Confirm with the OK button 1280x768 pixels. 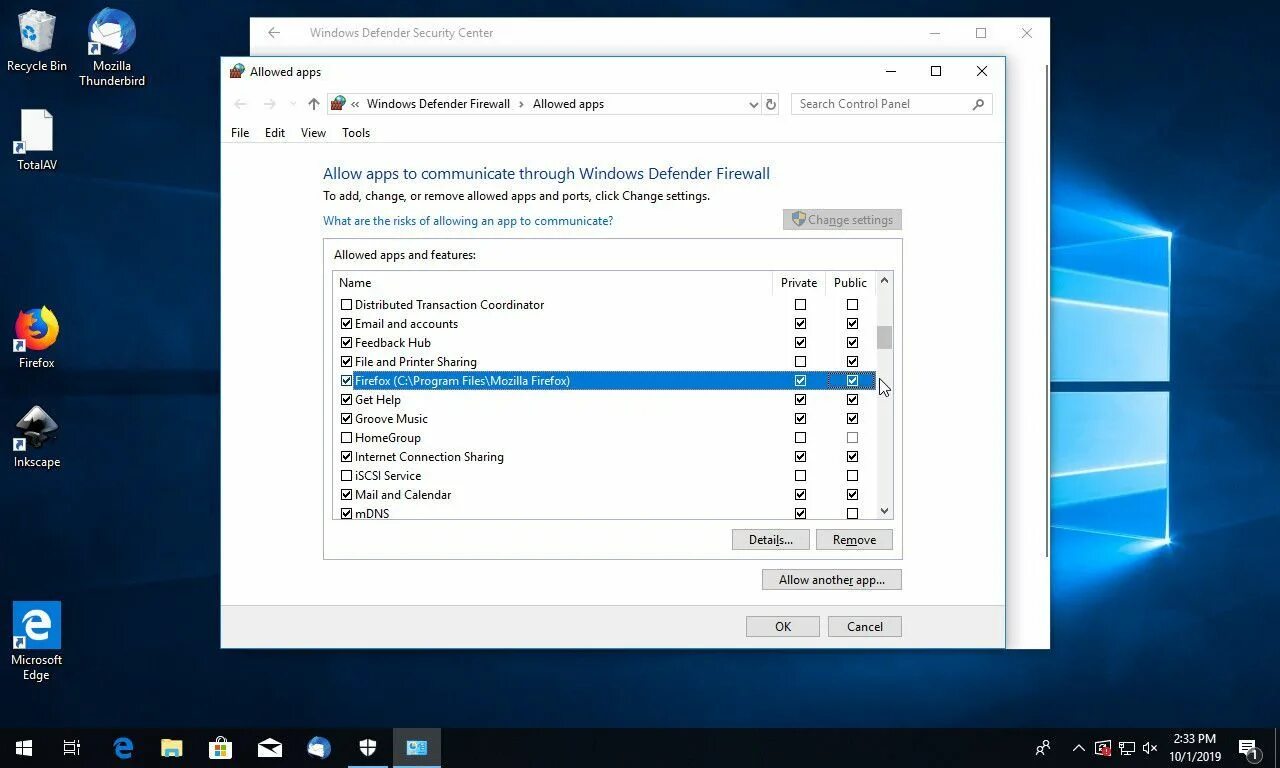(782, 627)
